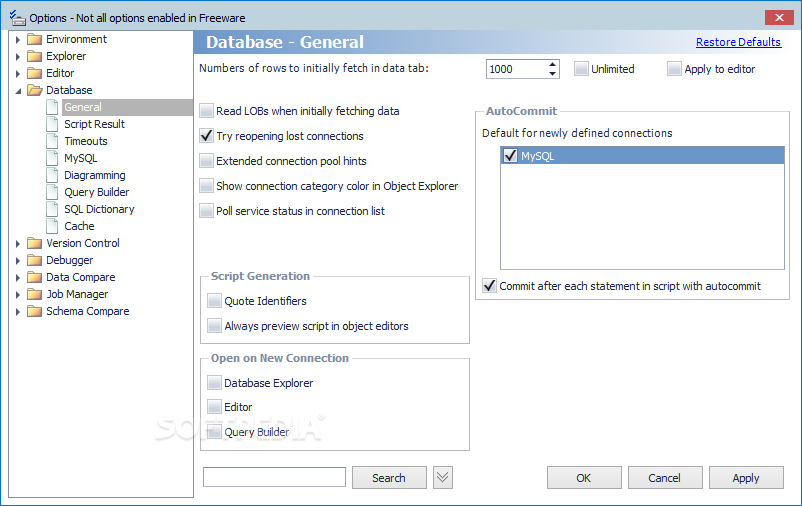Click the Diagramming page icon
This screenshot has height=506, width=802.
pyautogui.click(x=53, y=175)
